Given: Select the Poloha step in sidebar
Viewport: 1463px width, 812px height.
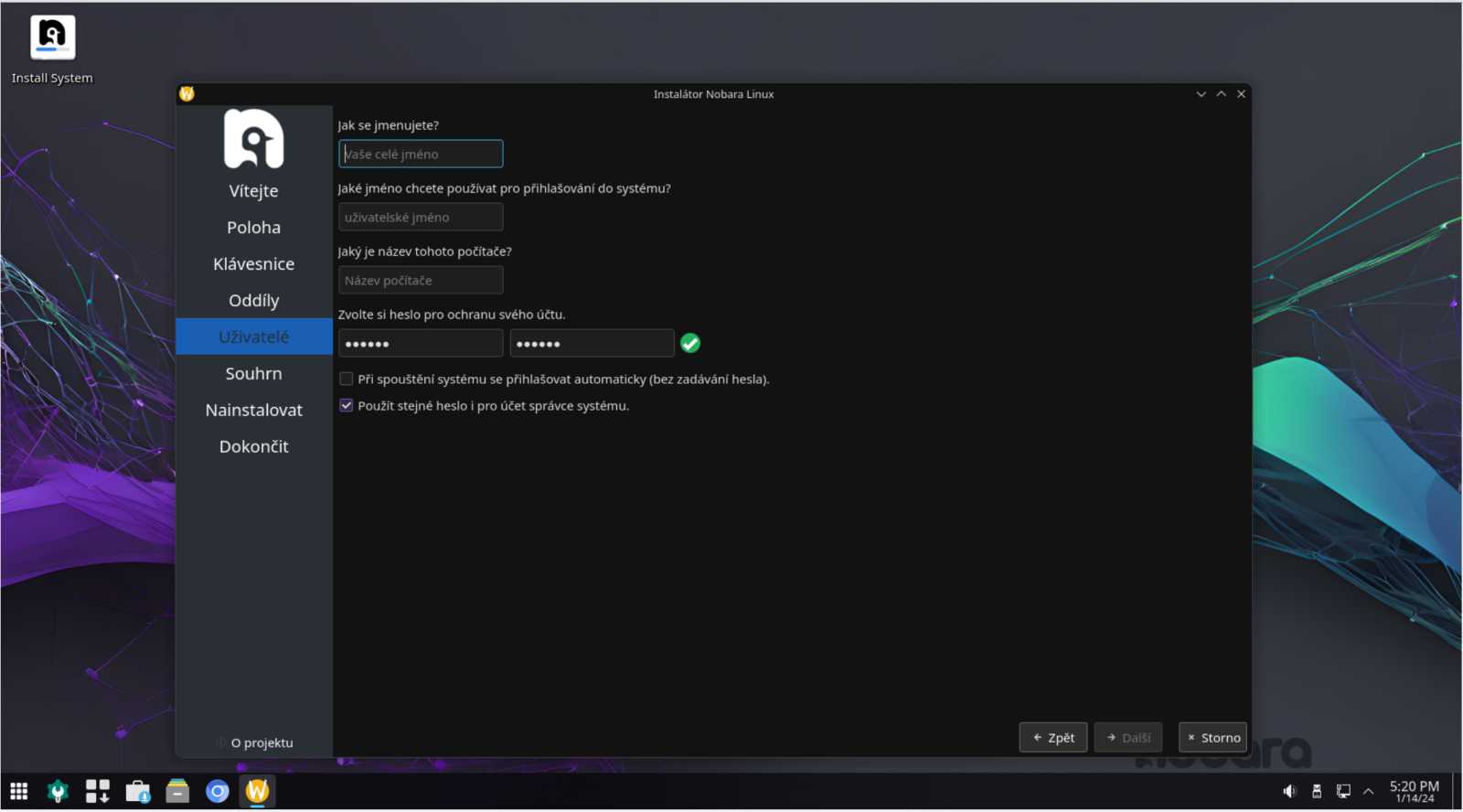Looking at the screenshot, I should point(254,227).
